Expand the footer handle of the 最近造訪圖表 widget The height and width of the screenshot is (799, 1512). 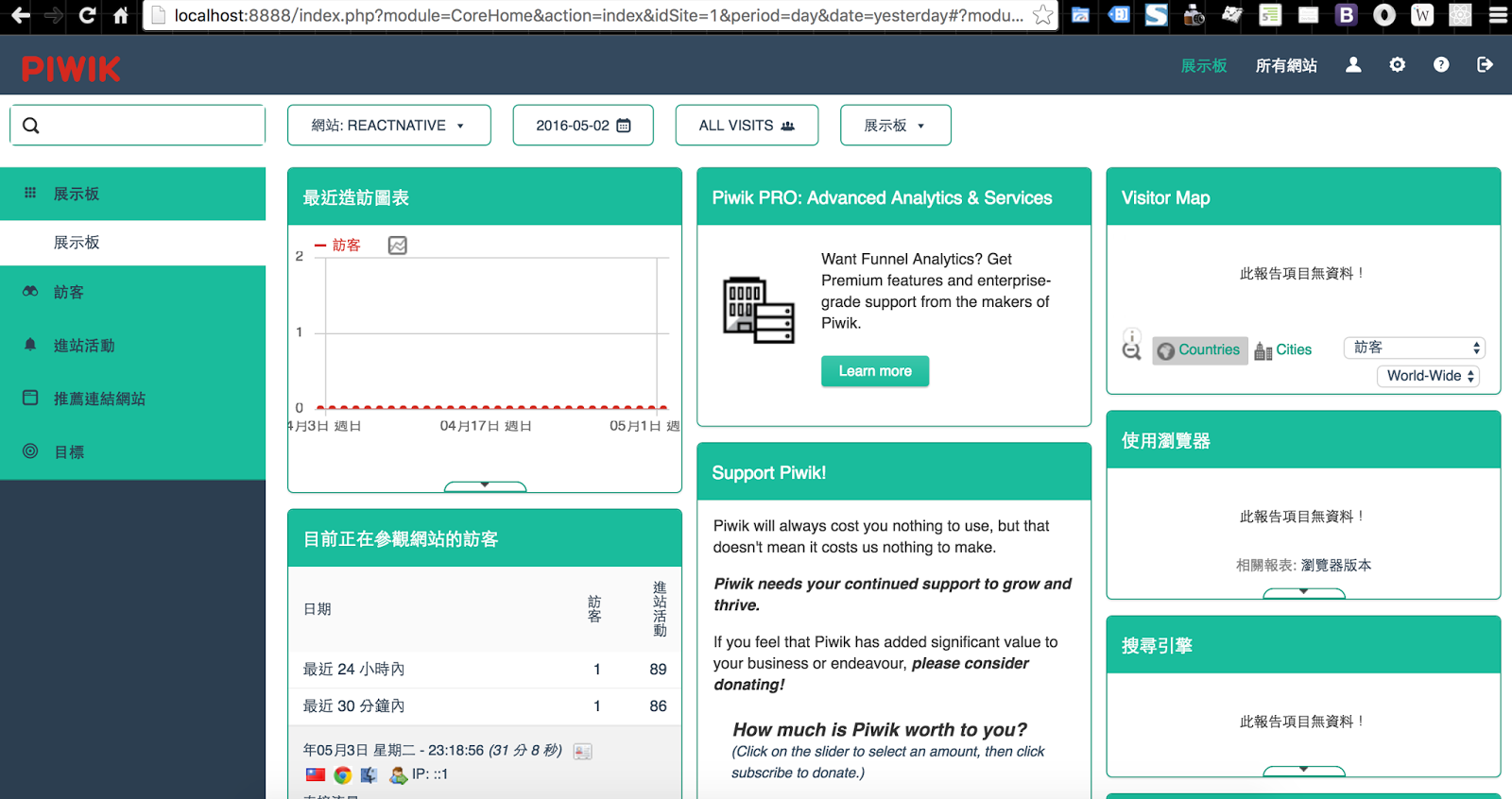point(485,486)
